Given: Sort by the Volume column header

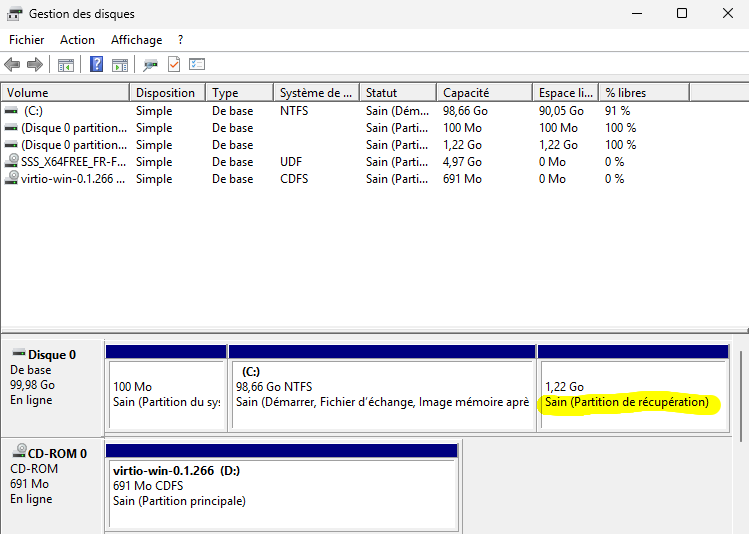Looking at the screenshot, I should point(65,93).
